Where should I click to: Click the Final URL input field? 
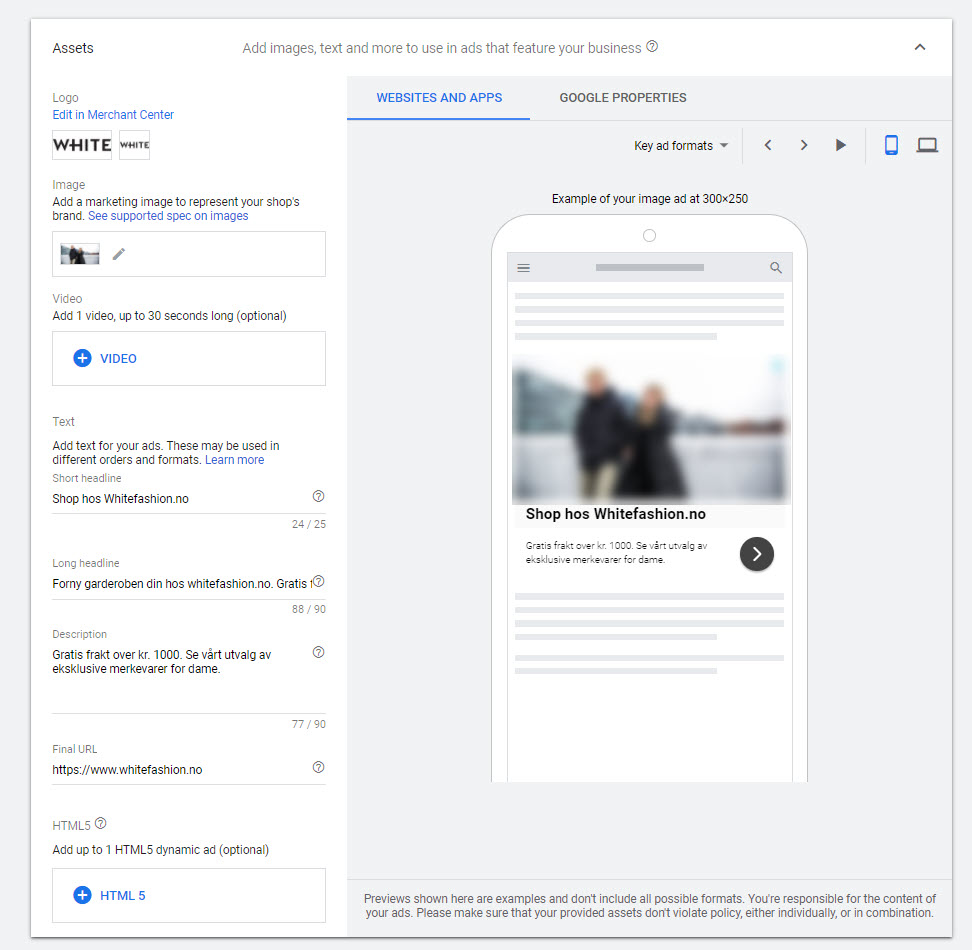point(180,770)
